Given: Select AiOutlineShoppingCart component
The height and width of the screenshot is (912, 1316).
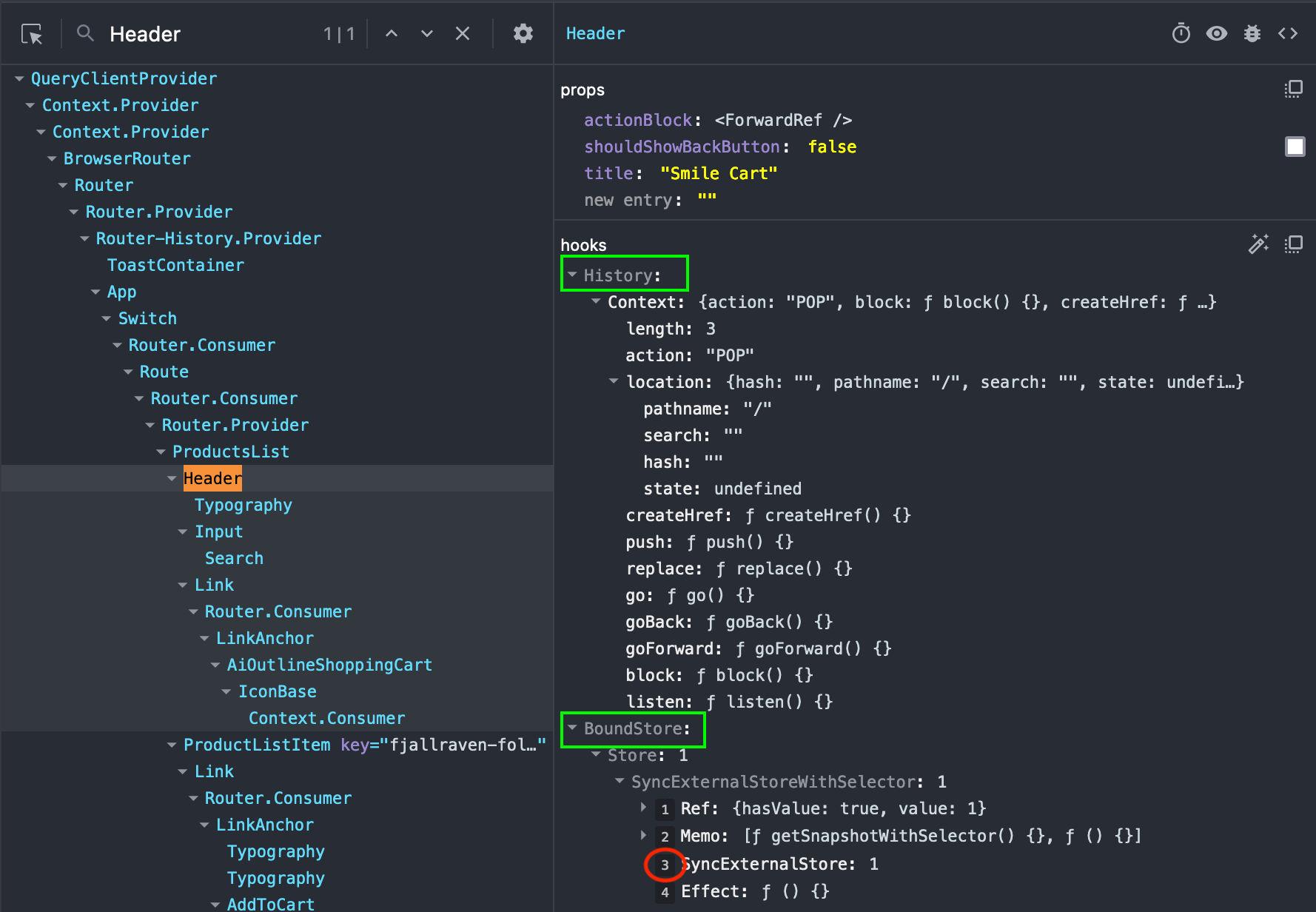Looking at the screenshot, I should pos(329,665).
